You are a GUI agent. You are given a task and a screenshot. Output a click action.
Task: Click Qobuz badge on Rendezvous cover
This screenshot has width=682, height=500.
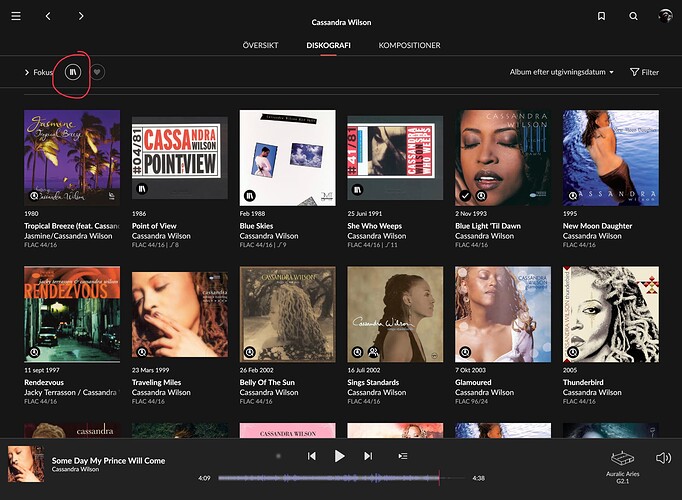[x=34, y=352]
